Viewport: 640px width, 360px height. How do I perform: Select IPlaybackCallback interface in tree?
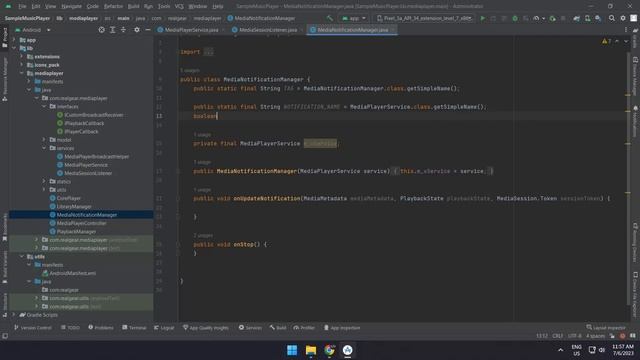[x=84, y=123]
